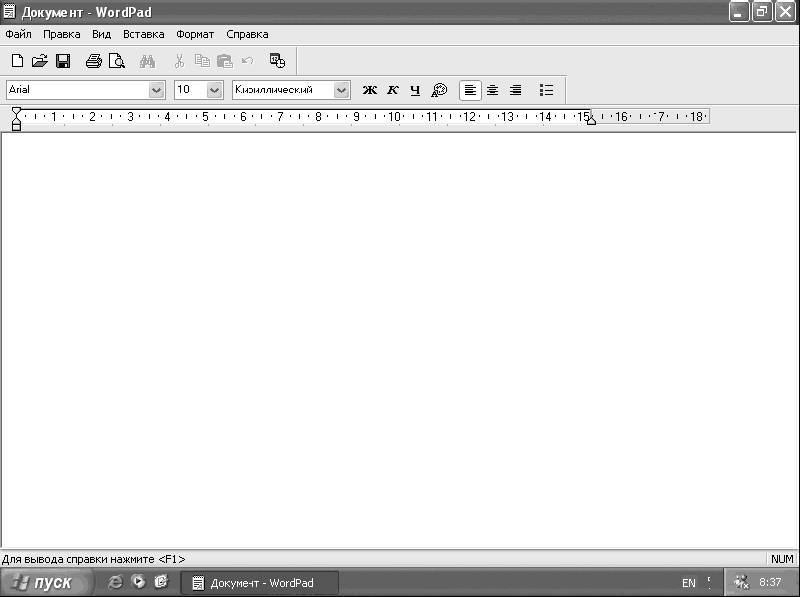Image resolution: width=800 pixels, height=597 pixels.
Task: Center-align the paragraph text
Action: (x=492, y=90)
